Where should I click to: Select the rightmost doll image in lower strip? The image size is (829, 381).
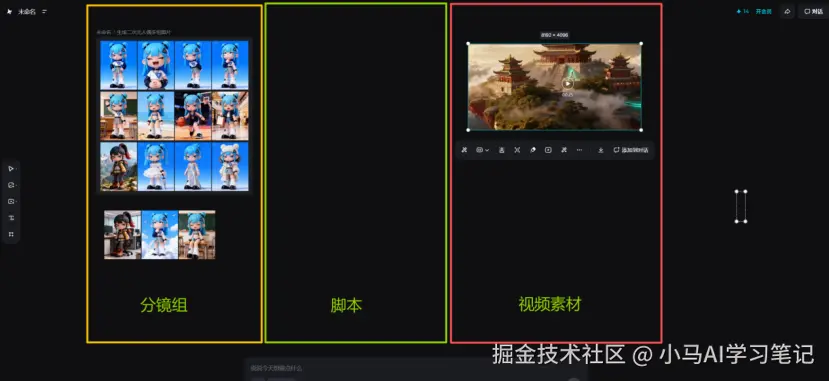point(197,235)
